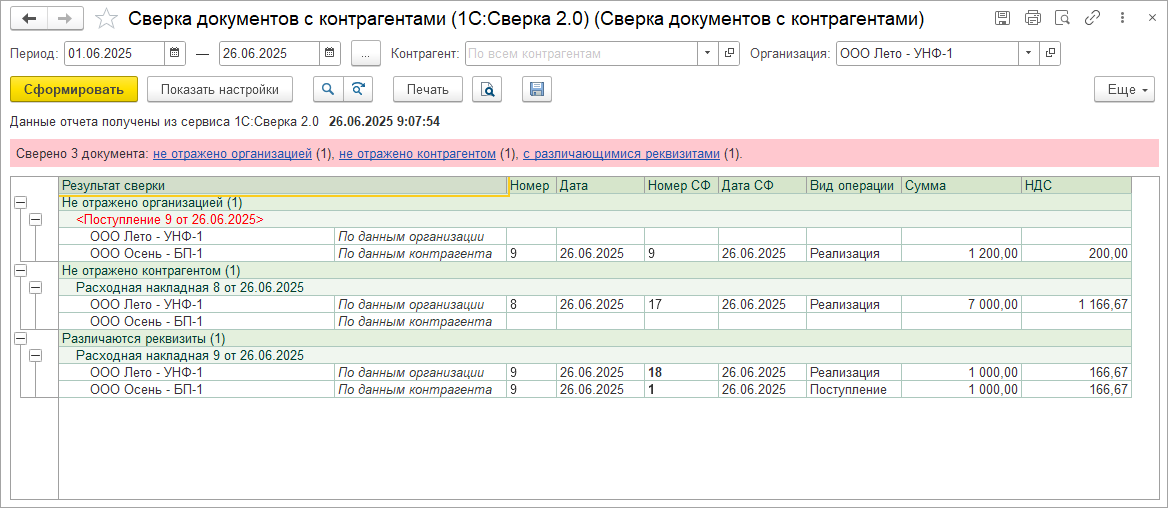The height and width of the screenshot is (508, 1168).
Task: Collapse group Не отражено контрагентом (1)
Action: pyautogui.click(x=21, y=270)
